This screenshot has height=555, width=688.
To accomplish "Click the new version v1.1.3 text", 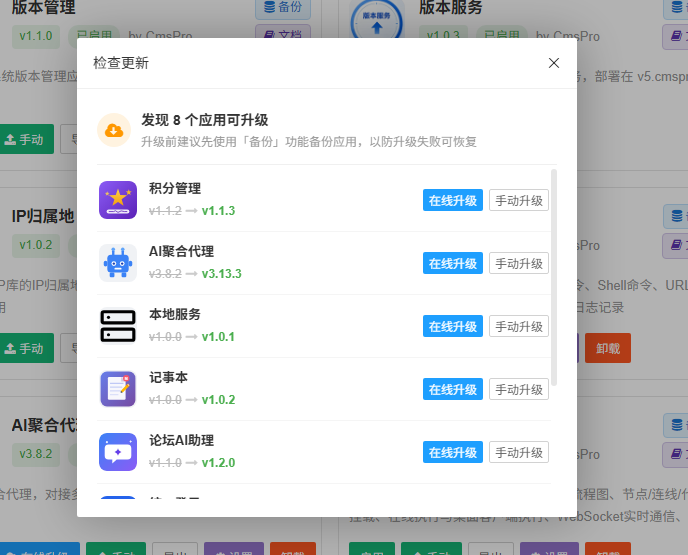I will click(219, 211).
